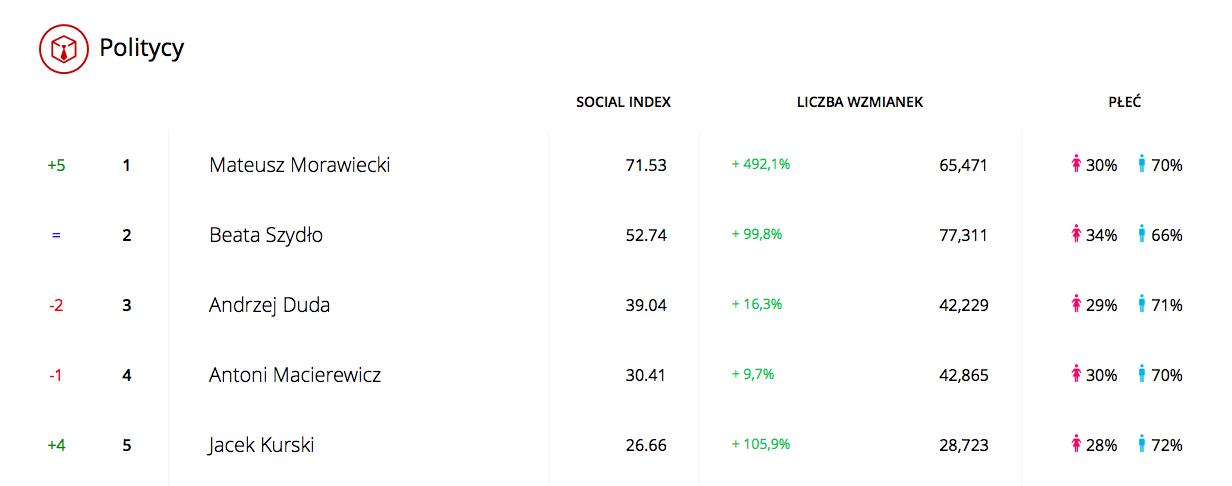This screenshot has width=1232, height=486.
Task: Click male icon in Mateusz Morawiecki row
Action: tap(1142, 164)
